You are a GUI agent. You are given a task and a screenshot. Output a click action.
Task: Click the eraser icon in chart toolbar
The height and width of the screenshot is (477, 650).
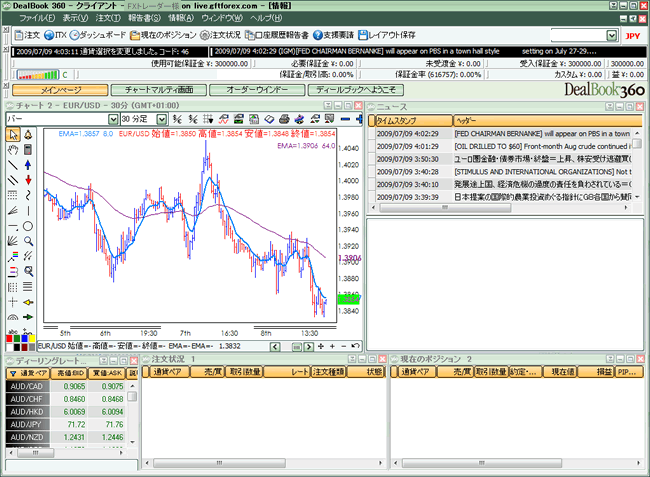point(269,119)
